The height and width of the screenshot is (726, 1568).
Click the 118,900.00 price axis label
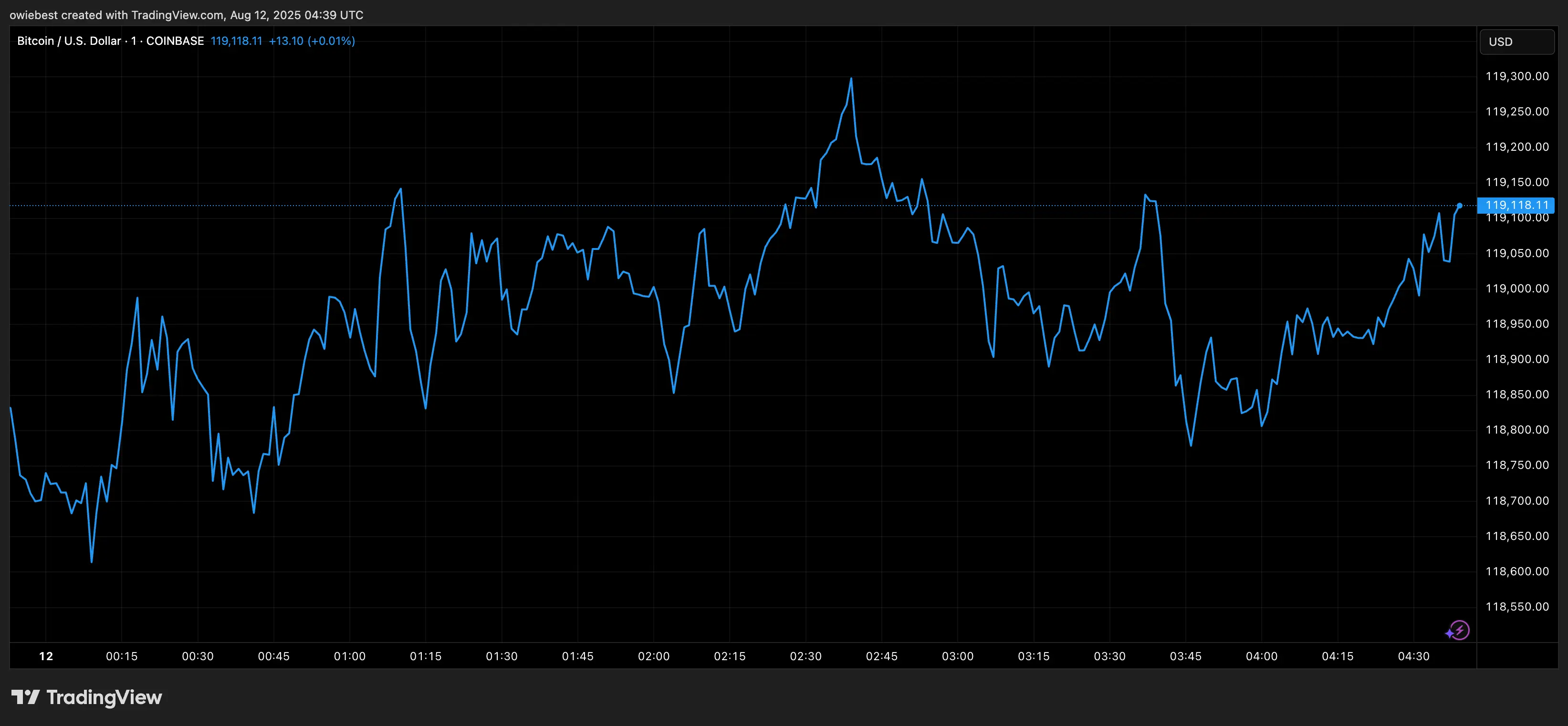click(x=1517, y=359)
